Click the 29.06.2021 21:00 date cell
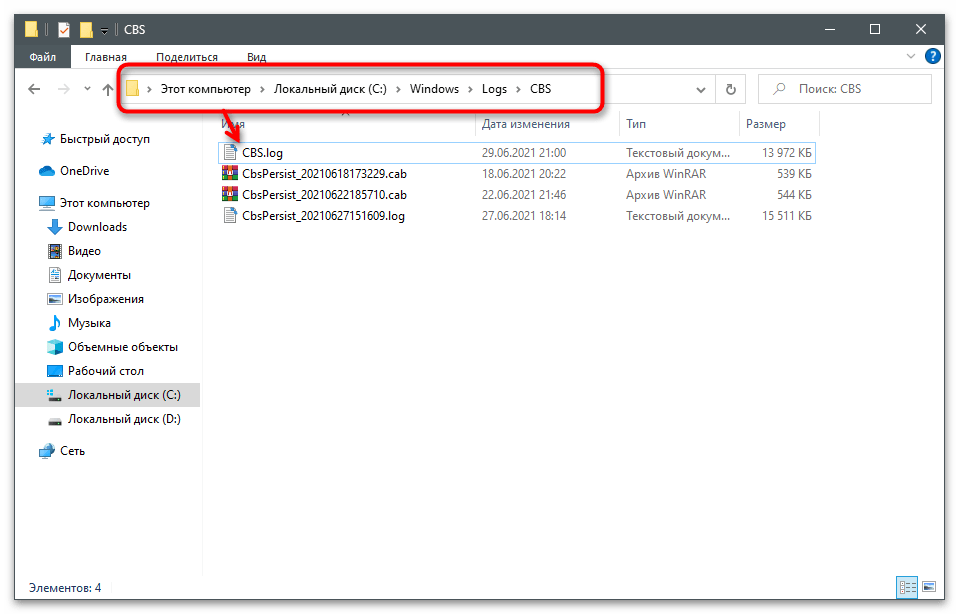 click(524, 153)
